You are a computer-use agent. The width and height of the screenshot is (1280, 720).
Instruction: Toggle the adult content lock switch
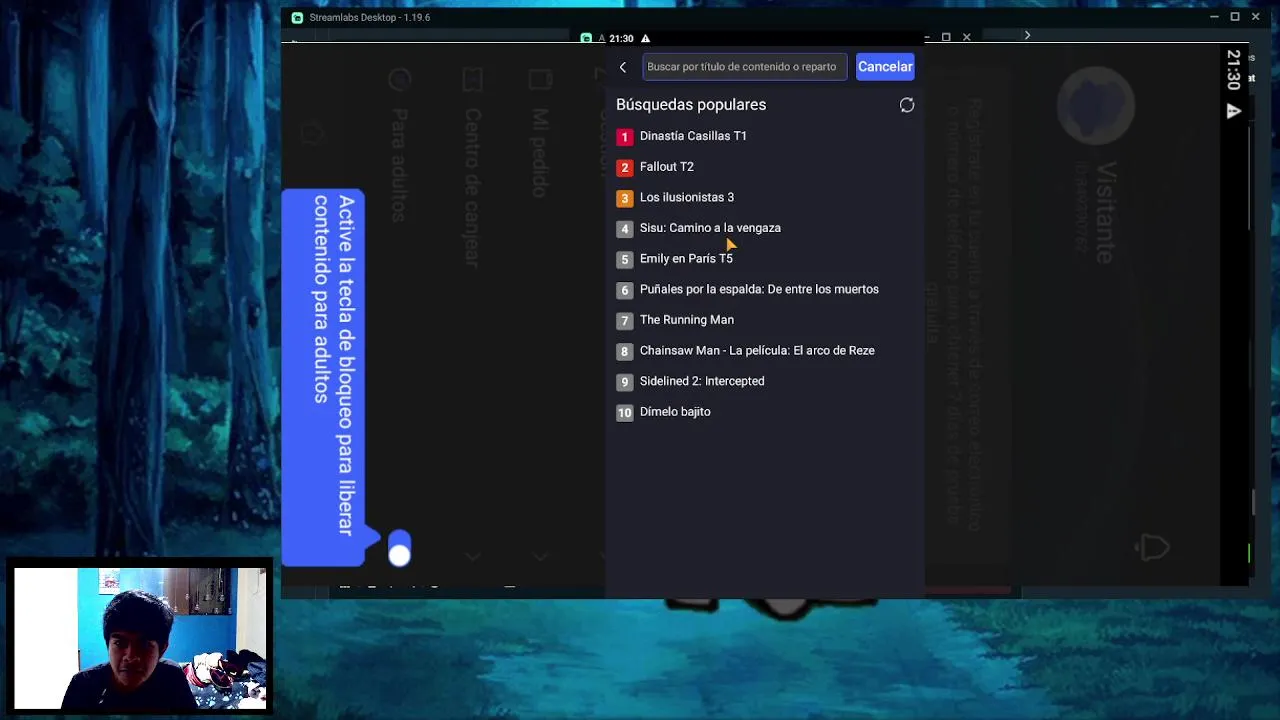click(x=399, y=548)
